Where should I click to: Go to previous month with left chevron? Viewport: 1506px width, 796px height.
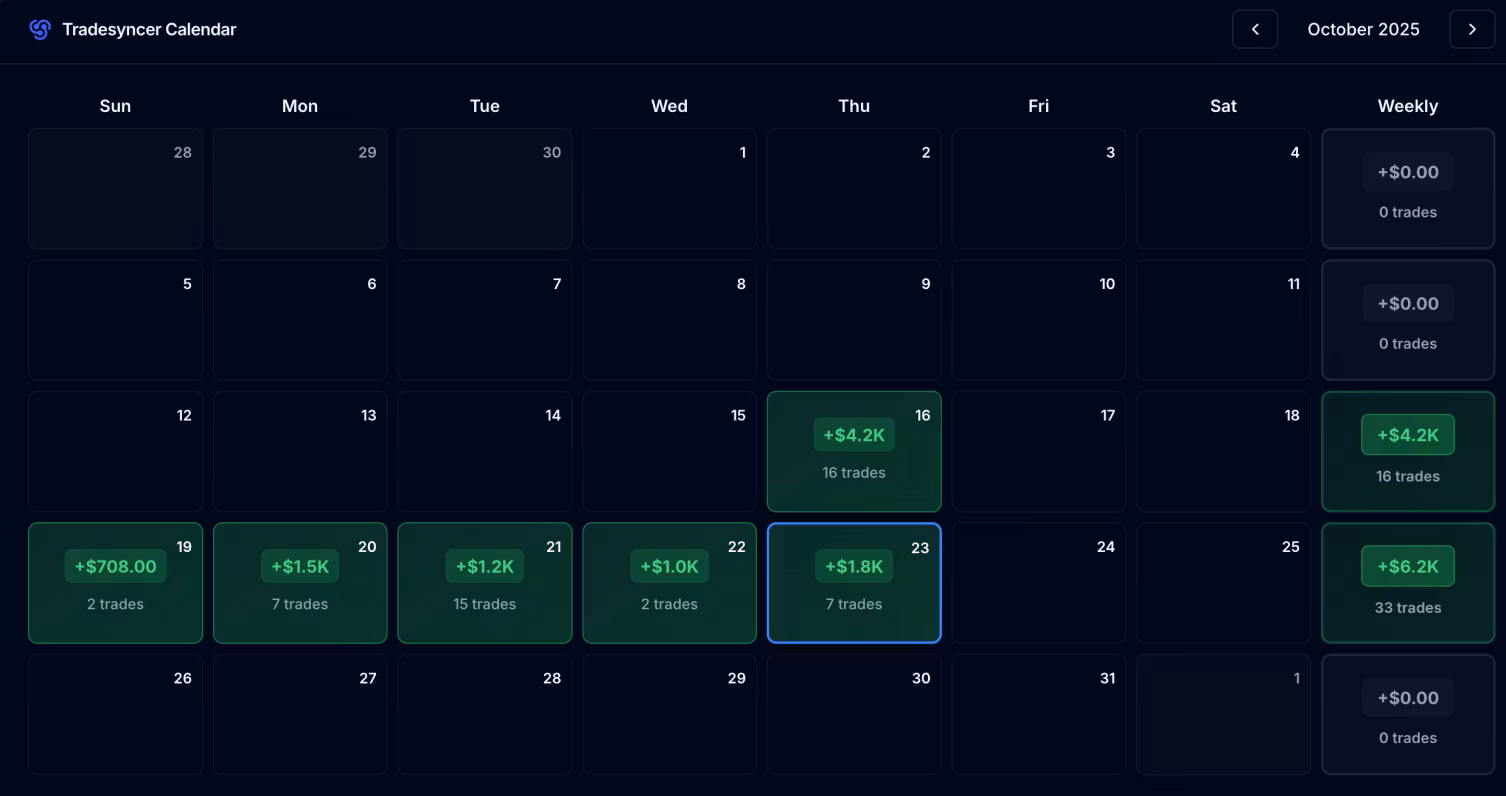(1254, 30)
